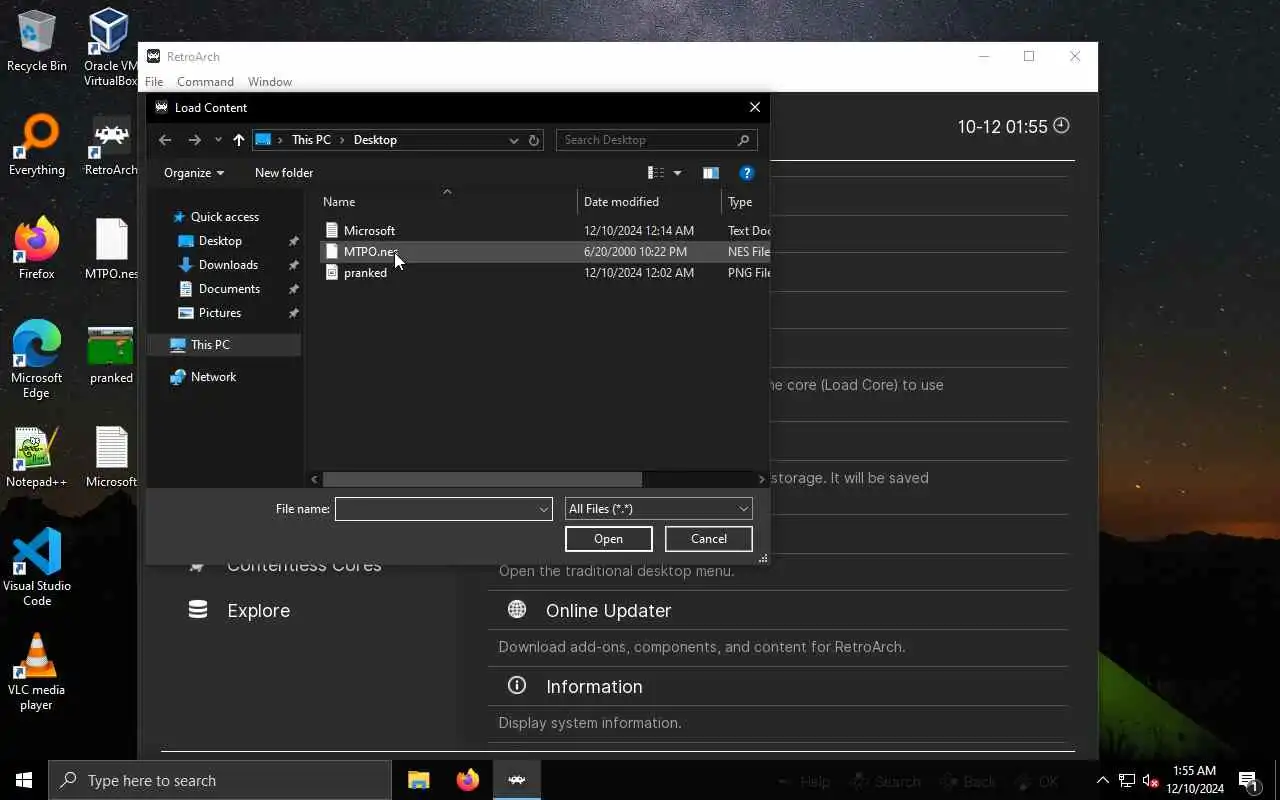Open the Organize menu
Viewport: 1280px width, 800px height.
coord(194,173)
